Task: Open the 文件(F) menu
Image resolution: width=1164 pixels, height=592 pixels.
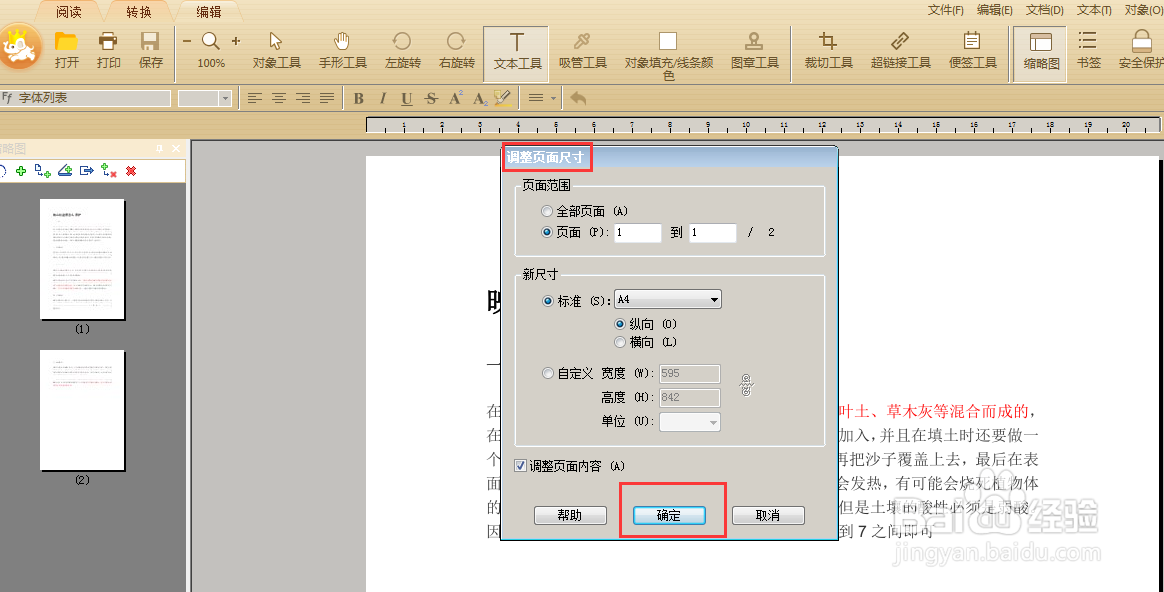Action: pyautogui.click(x=944, y=9)
